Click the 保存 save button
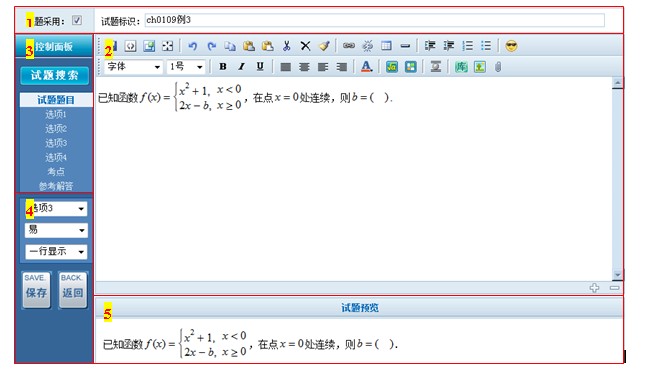The image size is (645, 374). (37, 290)
